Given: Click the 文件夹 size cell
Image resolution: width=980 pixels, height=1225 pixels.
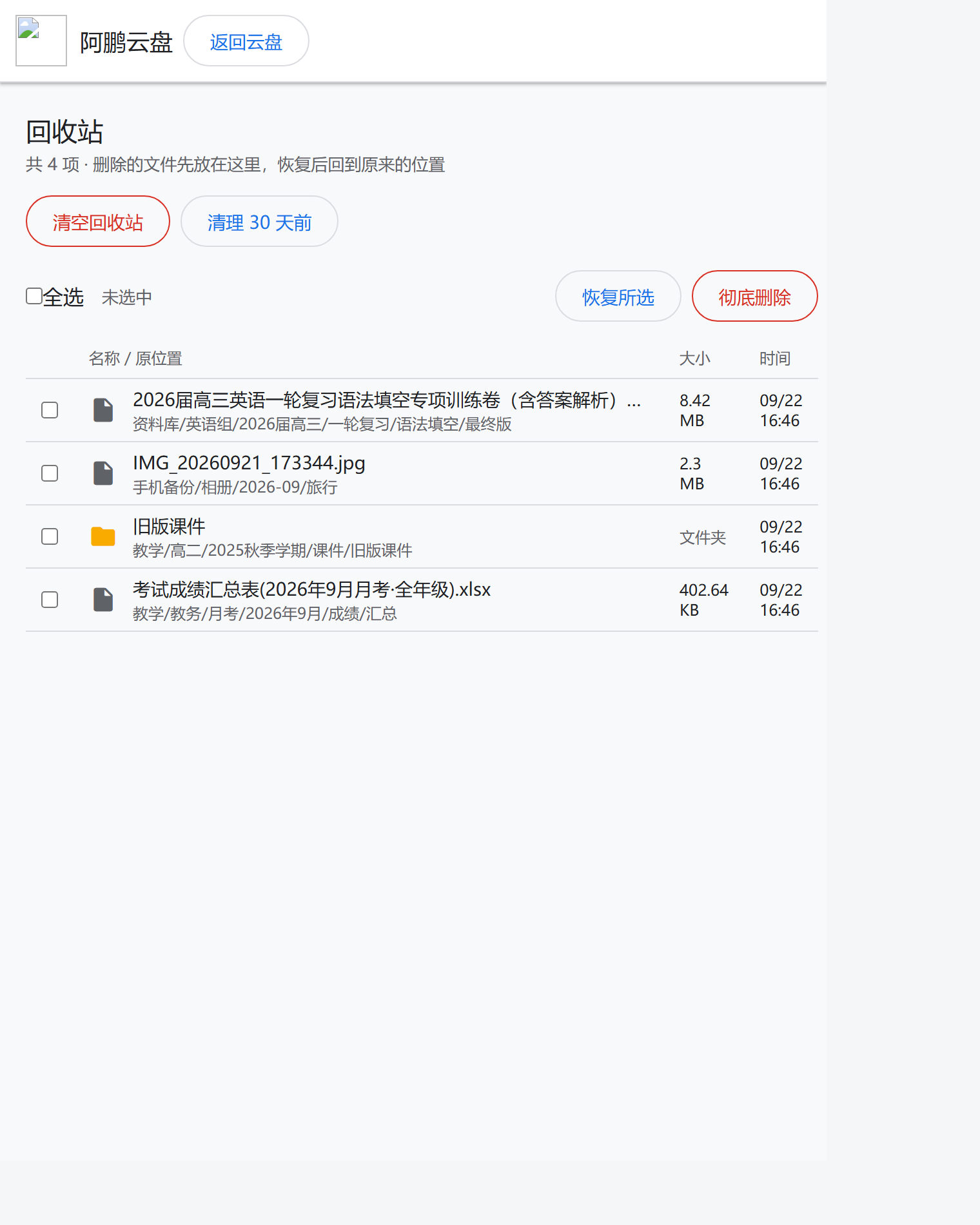Looking at the screenshot, I should [x=703, y=538].
